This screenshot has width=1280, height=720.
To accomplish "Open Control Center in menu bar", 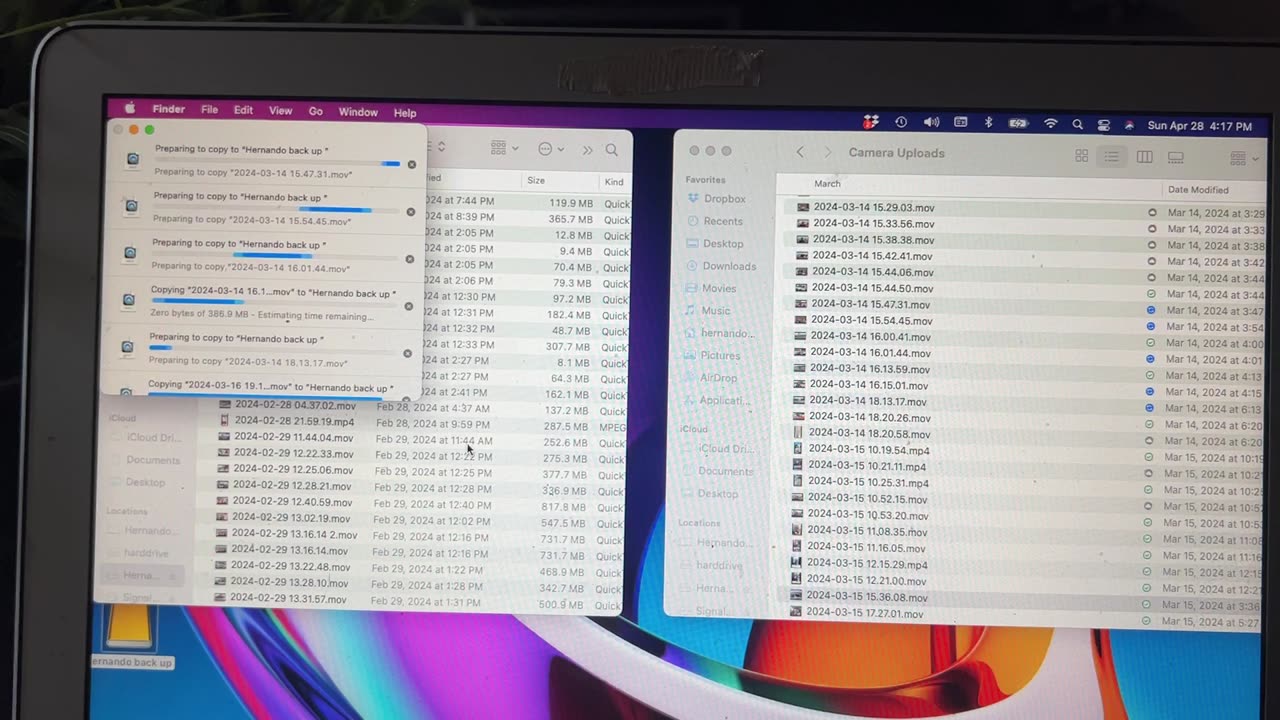I will click(1104, 125).
